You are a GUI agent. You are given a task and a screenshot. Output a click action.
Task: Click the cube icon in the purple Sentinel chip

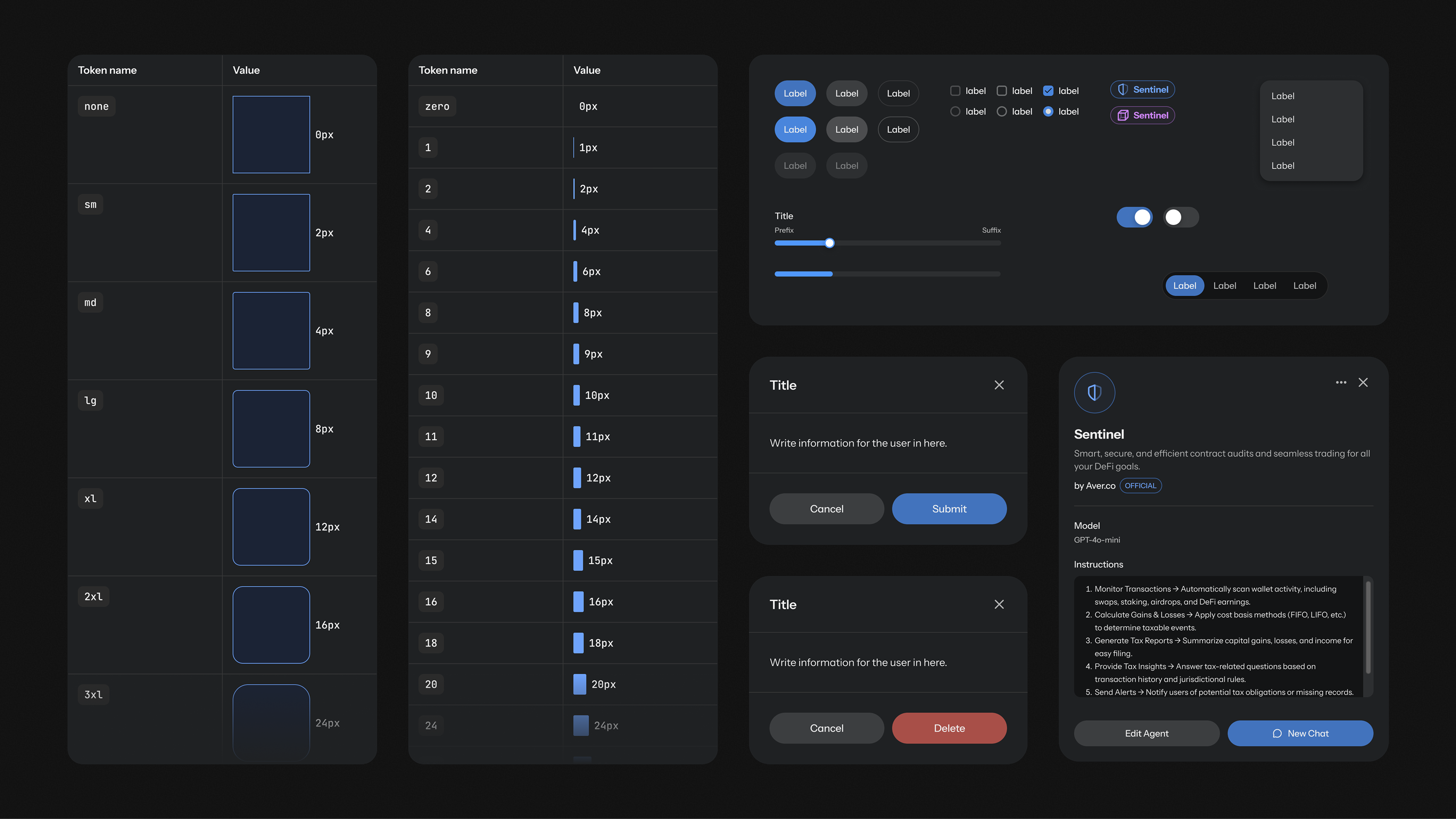[x=1123, y=115]
